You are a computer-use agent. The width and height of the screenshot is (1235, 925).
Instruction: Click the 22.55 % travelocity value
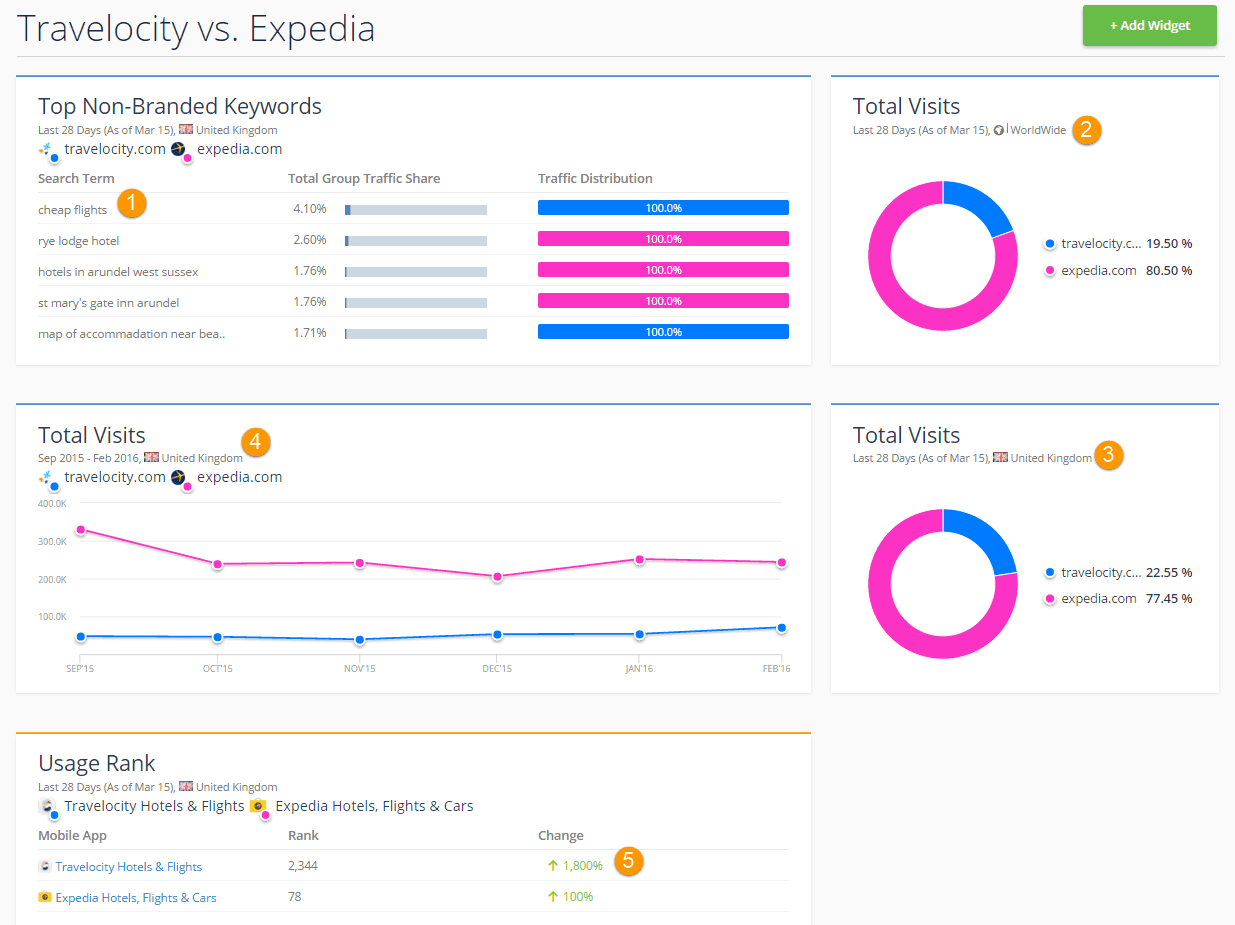point(1169,573)
